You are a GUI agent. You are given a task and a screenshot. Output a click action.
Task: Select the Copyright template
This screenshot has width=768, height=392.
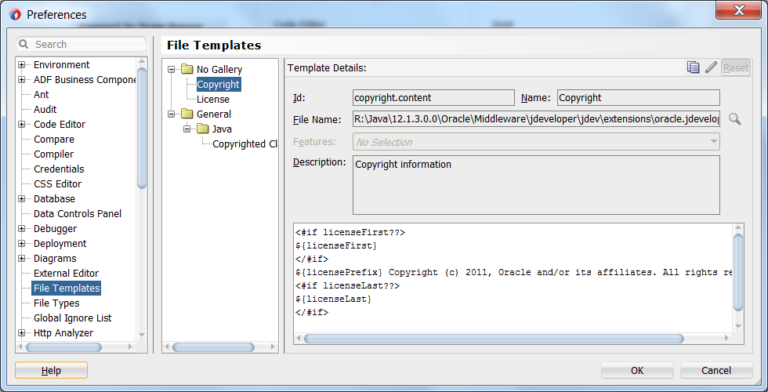coord(218,84)
